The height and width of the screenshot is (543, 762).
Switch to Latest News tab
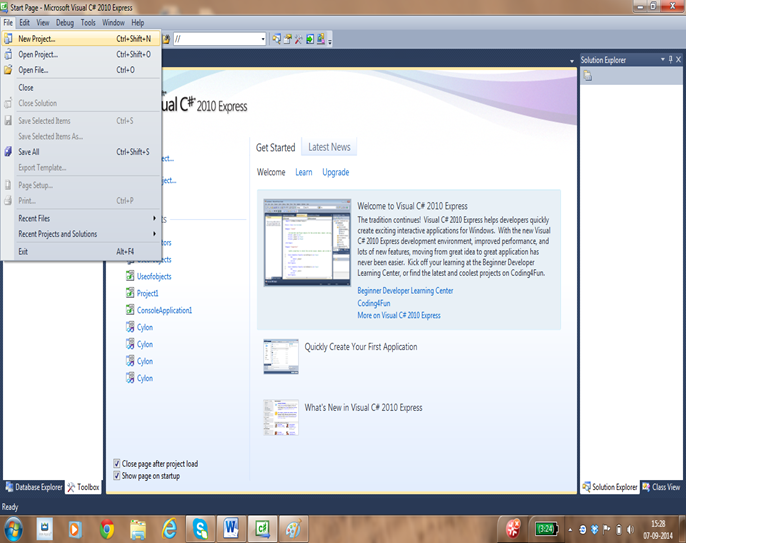point(329,147)
